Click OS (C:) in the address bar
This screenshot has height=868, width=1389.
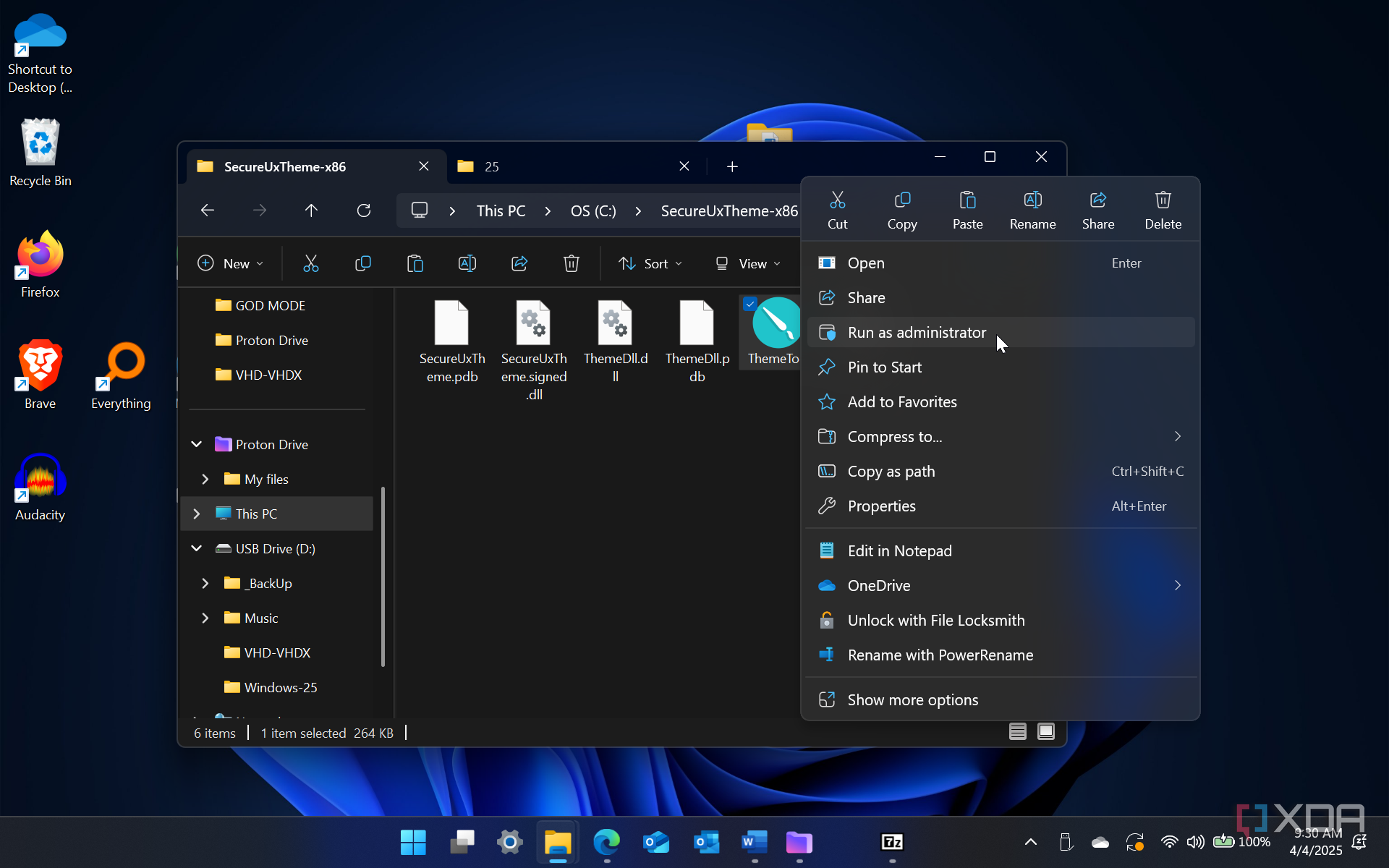(593, 211)
